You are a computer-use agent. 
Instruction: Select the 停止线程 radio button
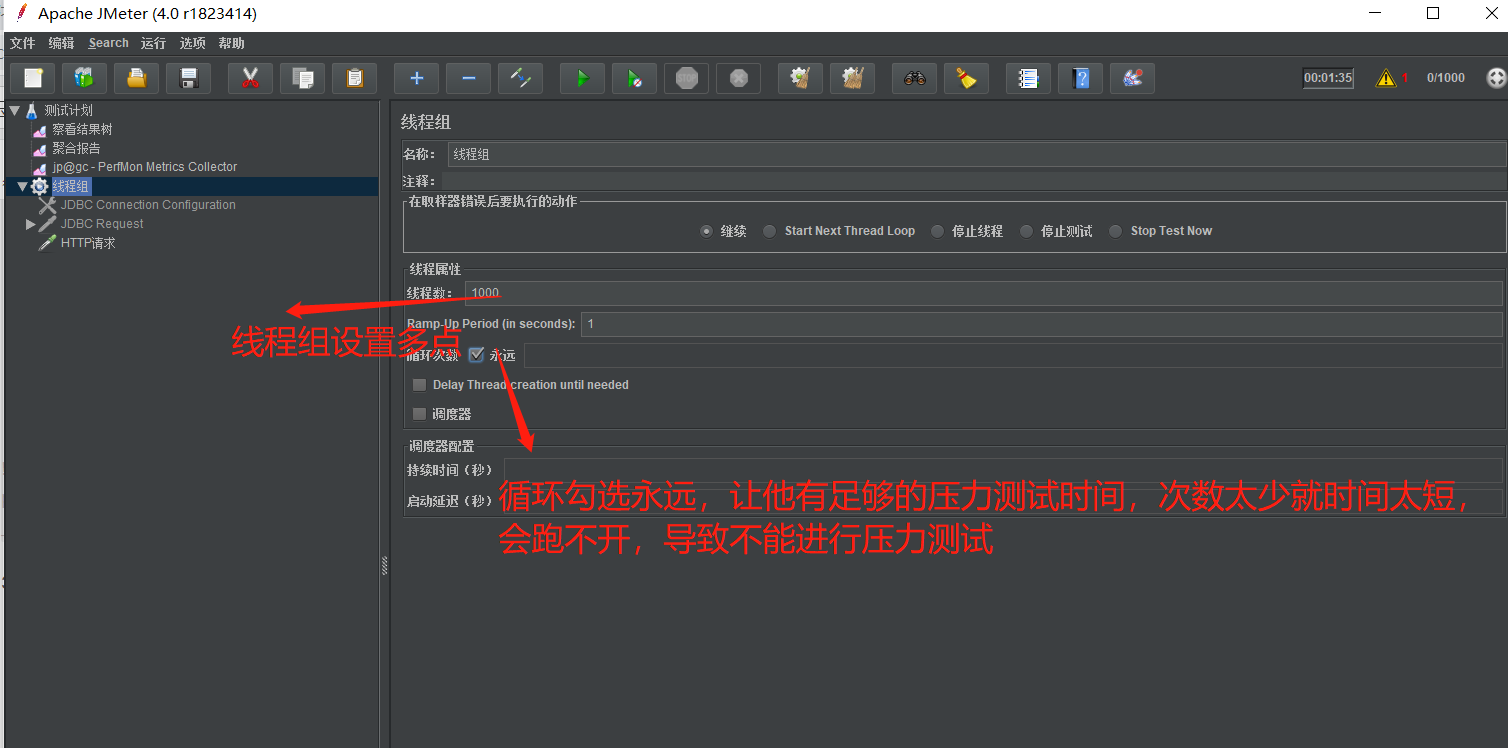point(937,231)
